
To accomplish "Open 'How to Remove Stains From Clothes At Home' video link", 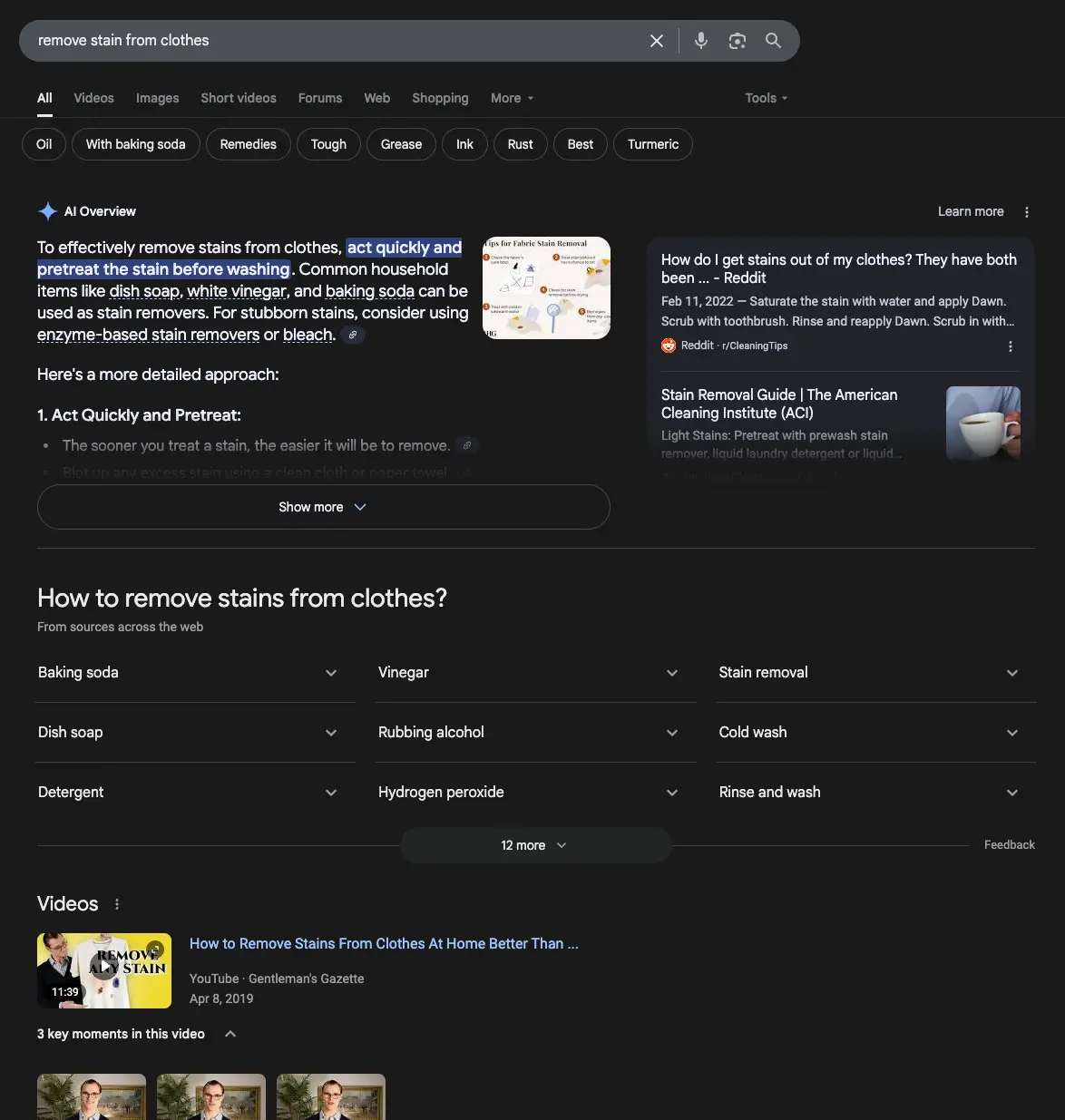I will (x=384, y=944).
